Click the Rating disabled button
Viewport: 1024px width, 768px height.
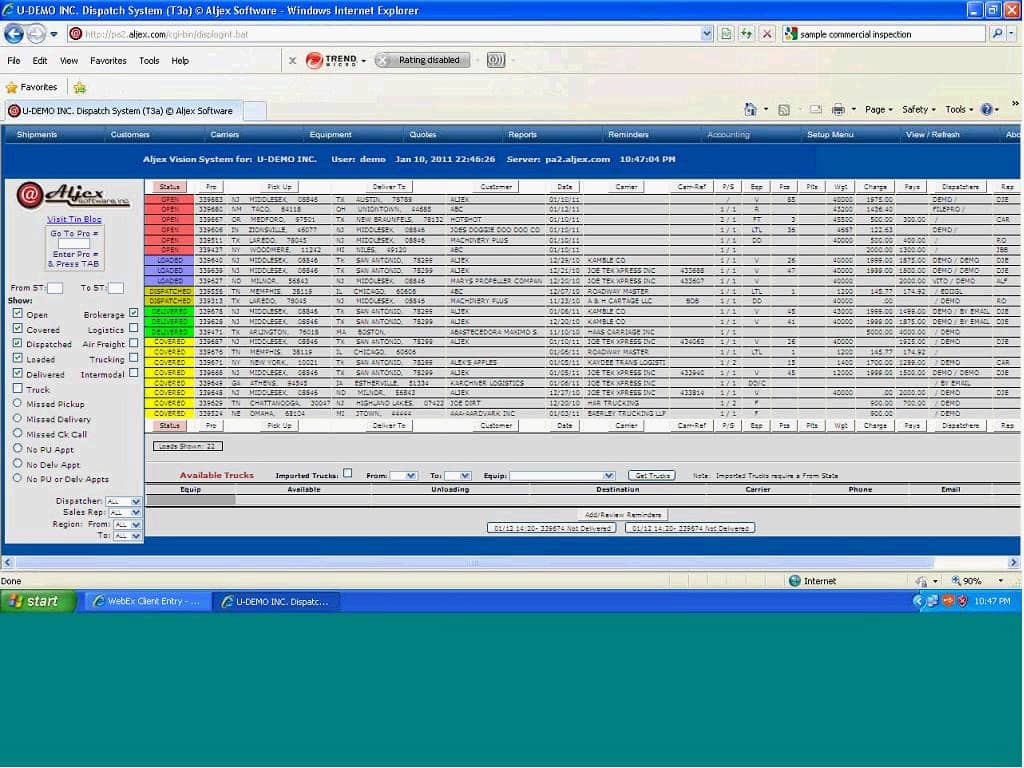point(423,60)
